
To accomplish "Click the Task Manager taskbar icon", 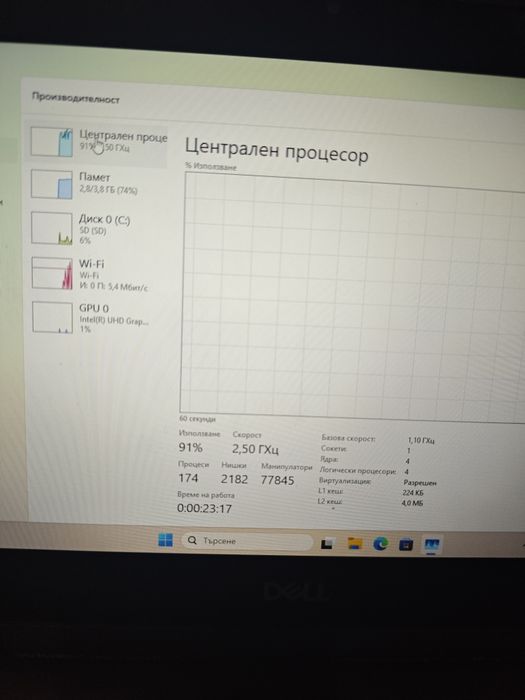I will tap(432, 545).
